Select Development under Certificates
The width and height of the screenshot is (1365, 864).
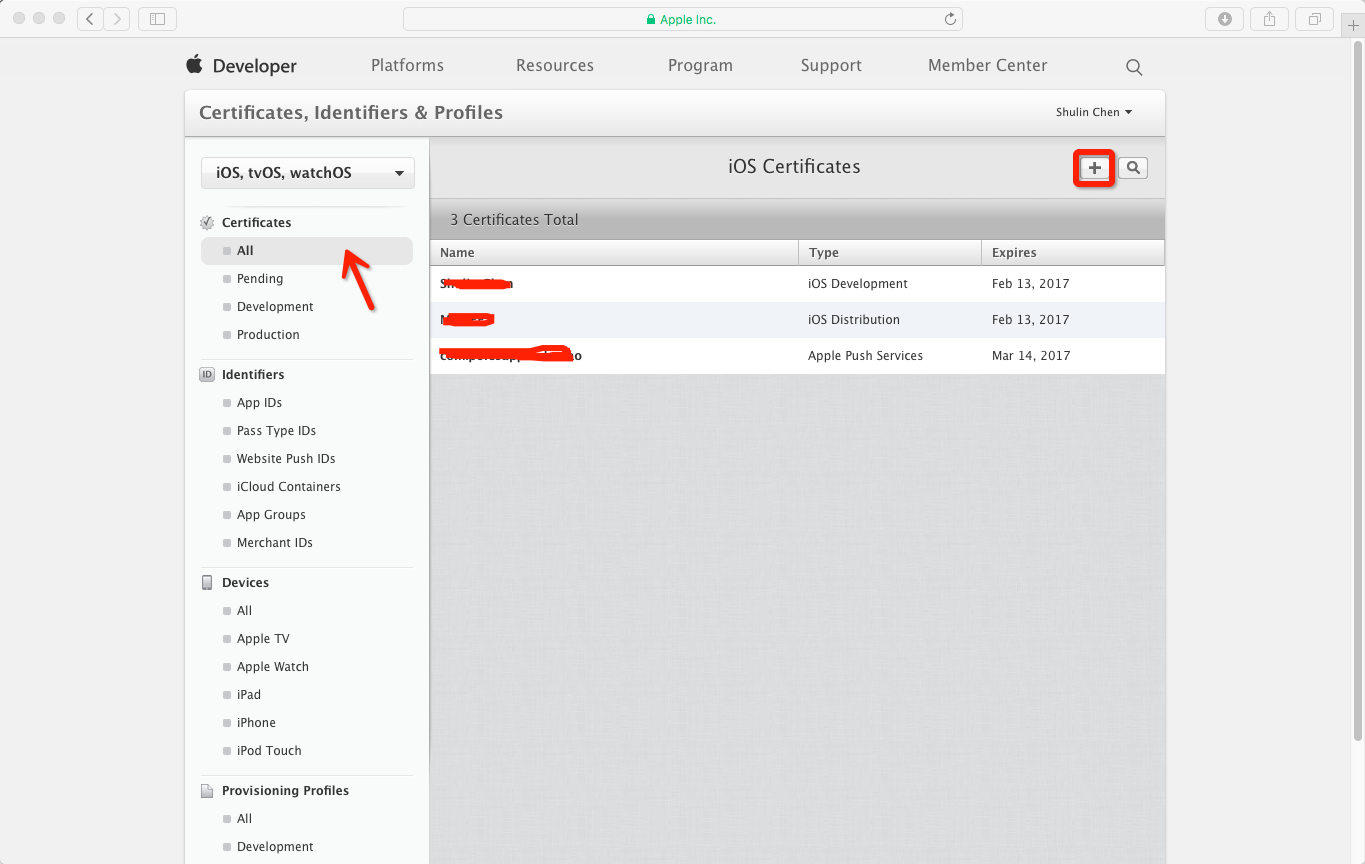coord(275,307)
